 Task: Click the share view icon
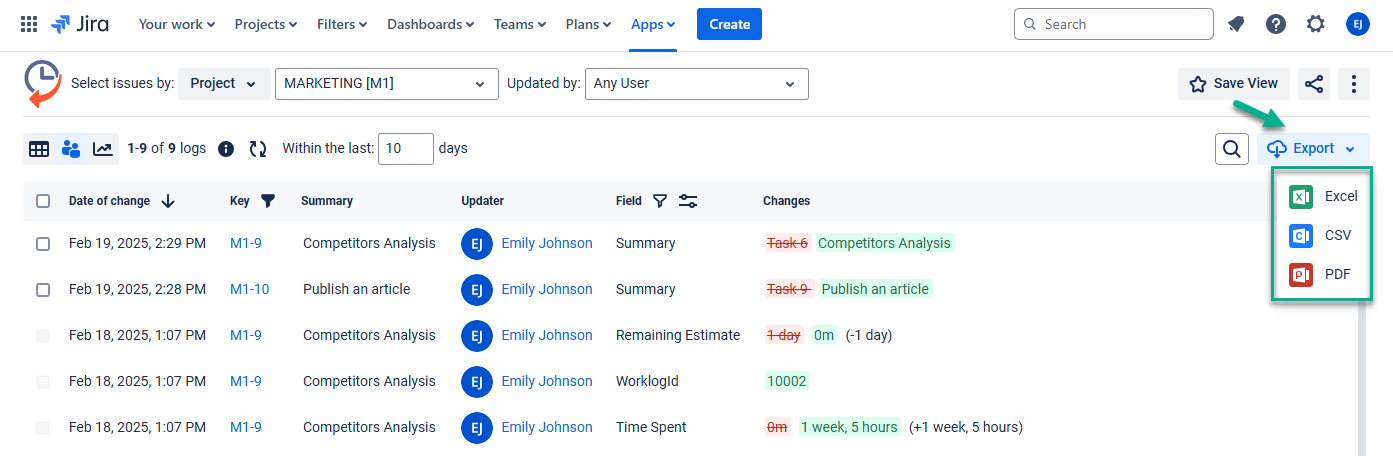(1314, 84)
